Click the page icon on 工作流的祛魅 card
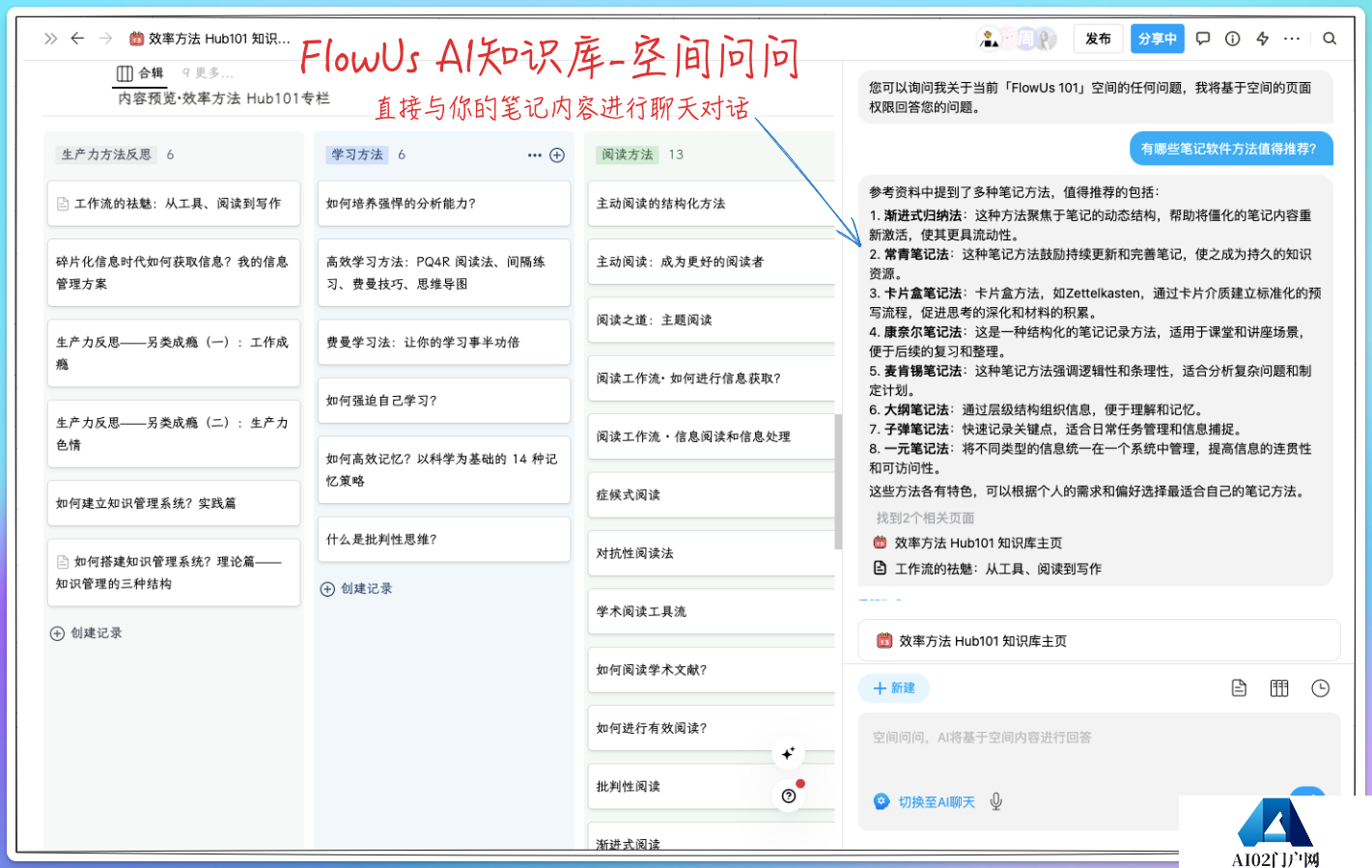 click(x=63, y=204)
